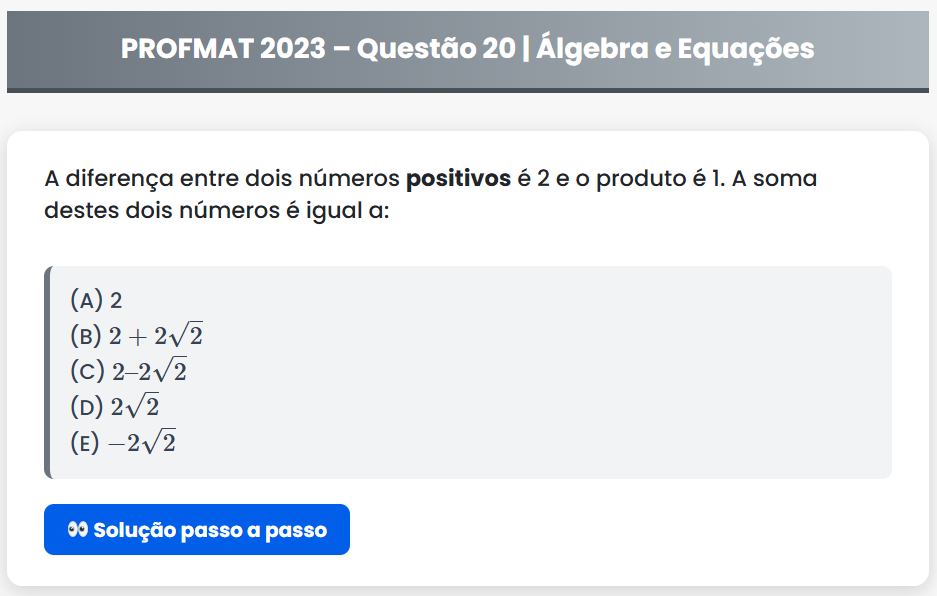937x596 pixels.
Task: Click the text "destes dois números é igual a:"
Action: point(216,213)
